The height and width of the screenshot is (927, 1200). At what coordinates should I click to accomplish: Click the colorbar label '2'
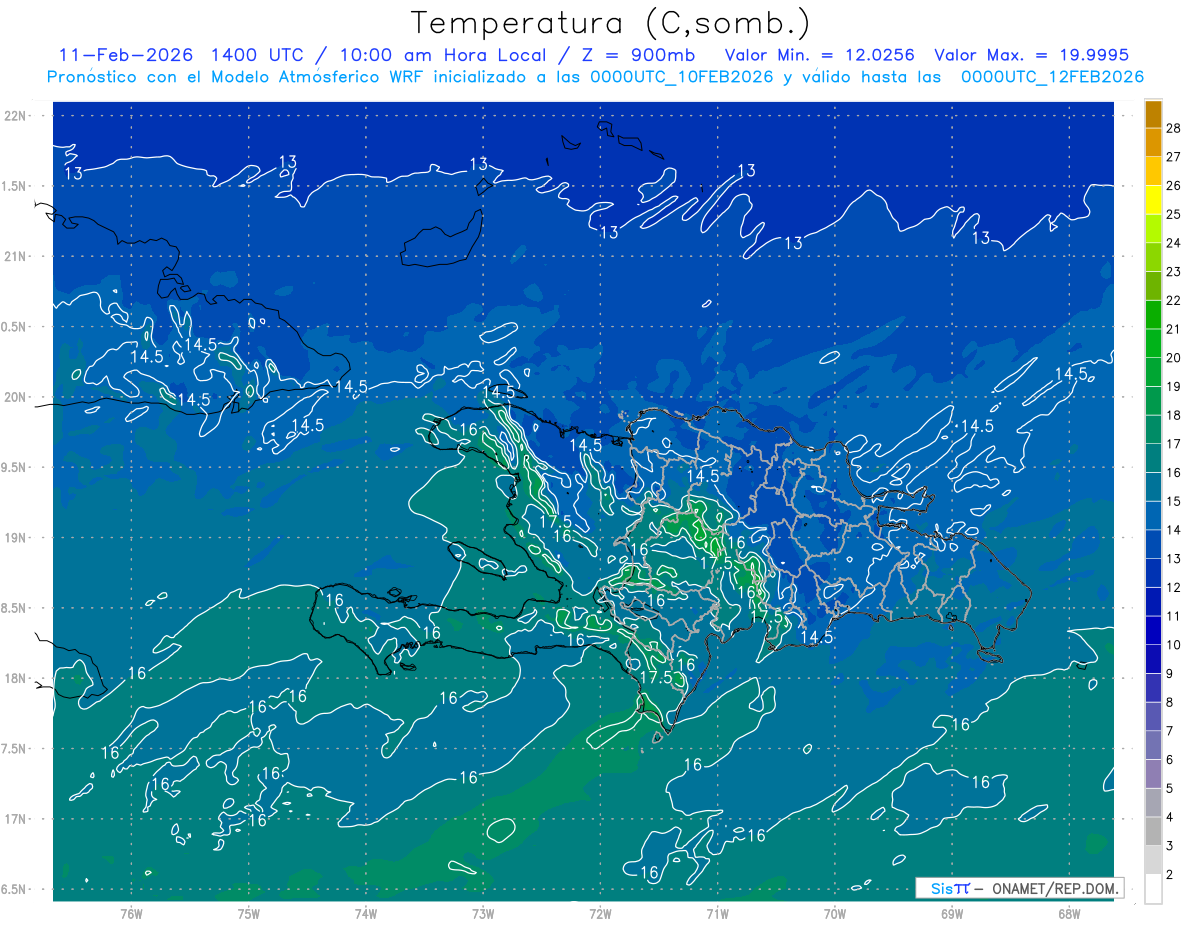(1170, 874)
